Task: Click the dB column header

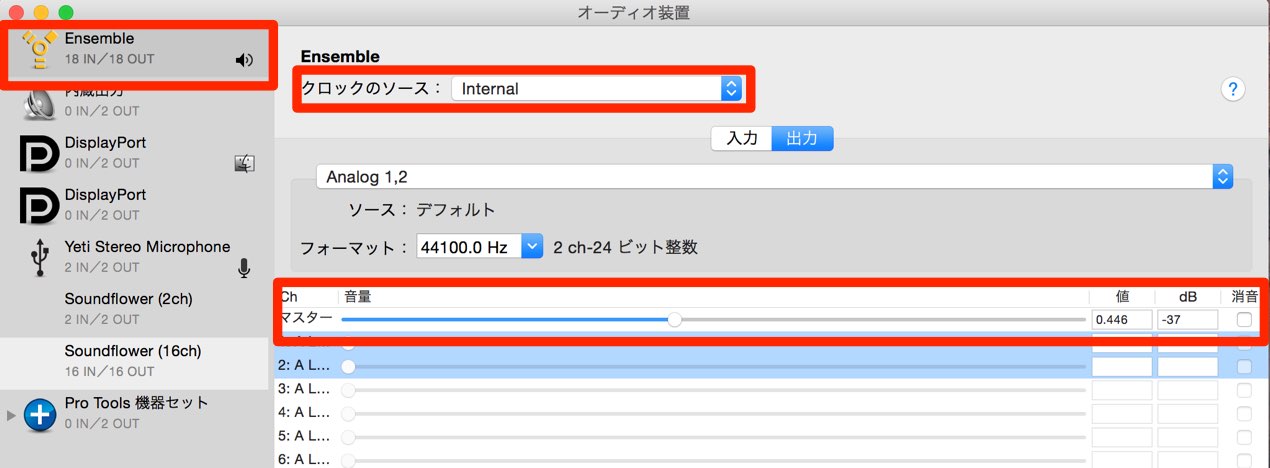Action: (x=1188, y=297)
